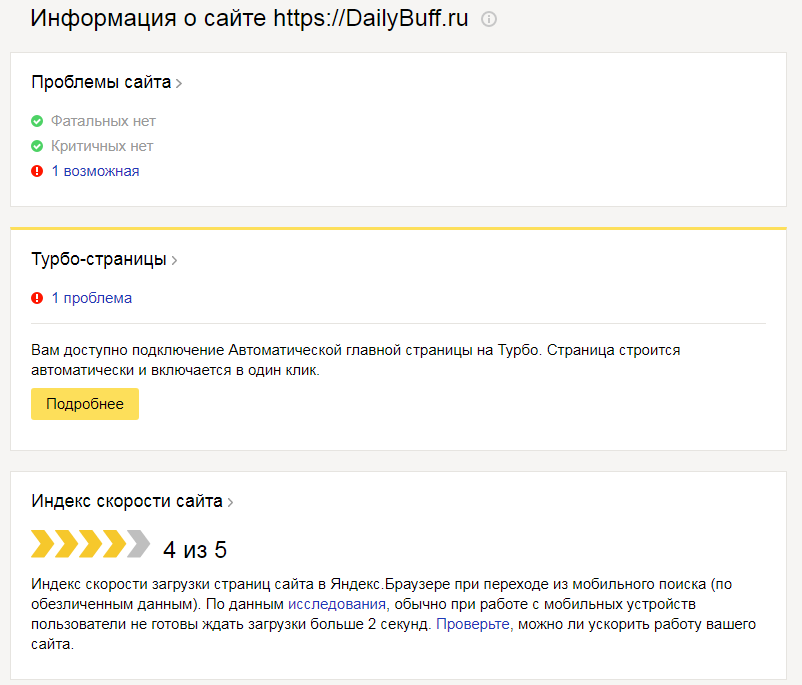Follow the "Проверьте" link

473,624
